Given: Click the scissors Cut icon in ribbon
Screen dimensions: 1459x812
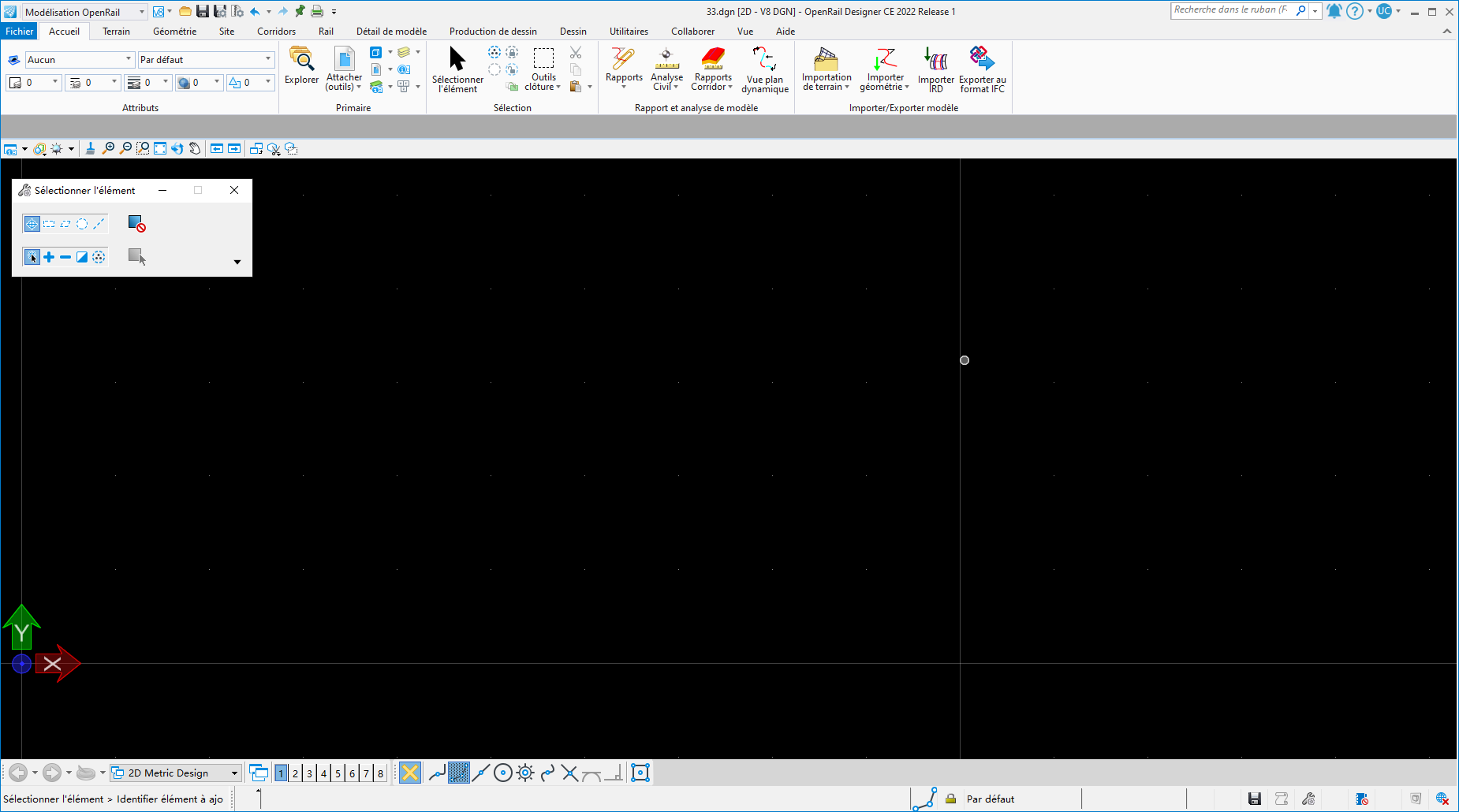Looking at the screenshot, I should tap(576, 53).
